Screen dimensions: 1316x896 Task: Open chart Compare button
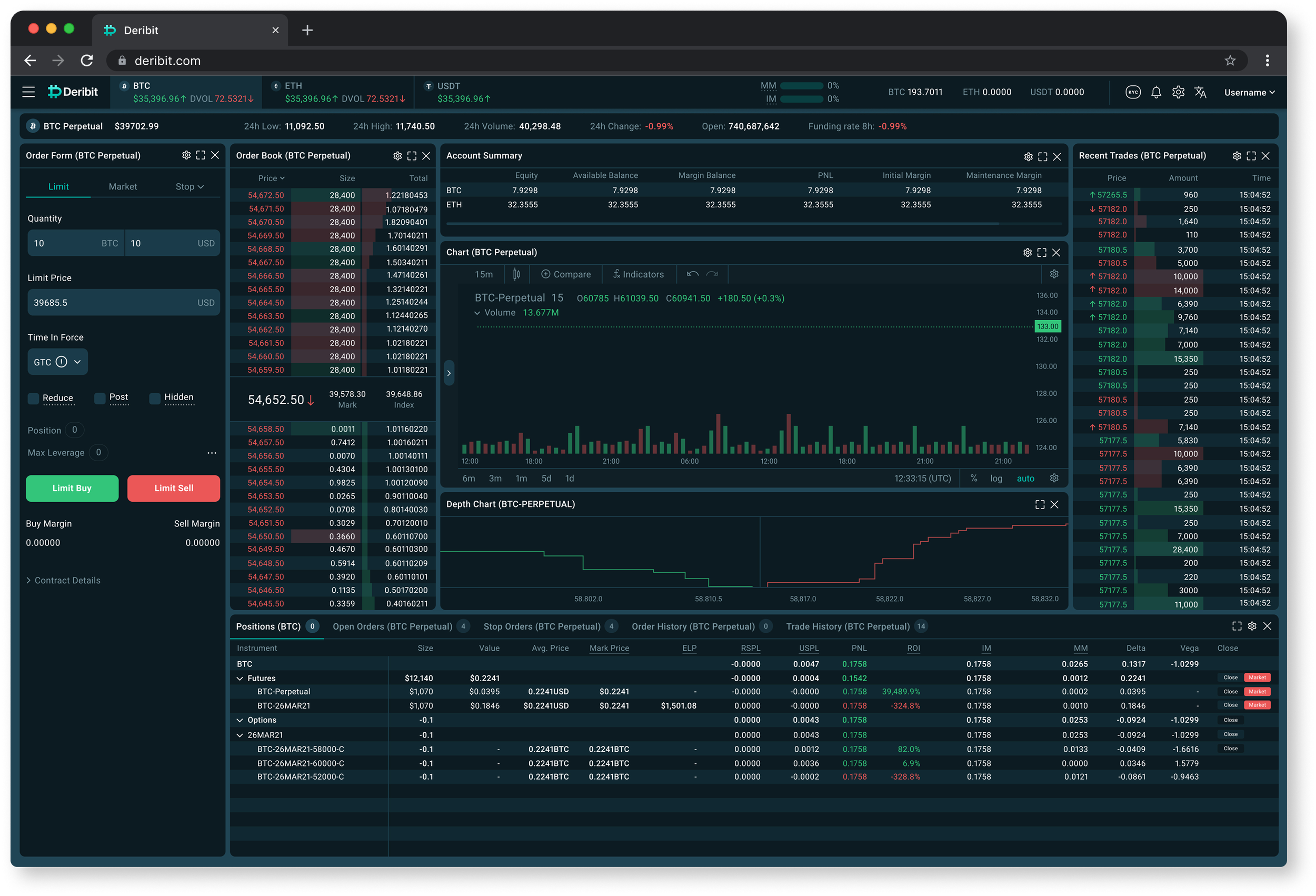(x=566, y=274)
